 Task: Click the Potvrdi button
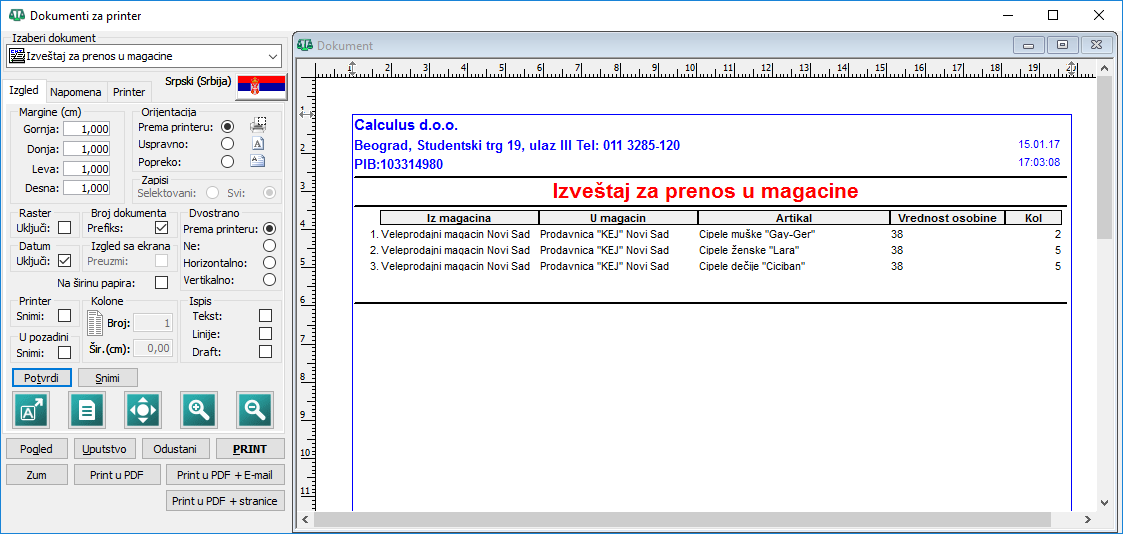[42, 377]
